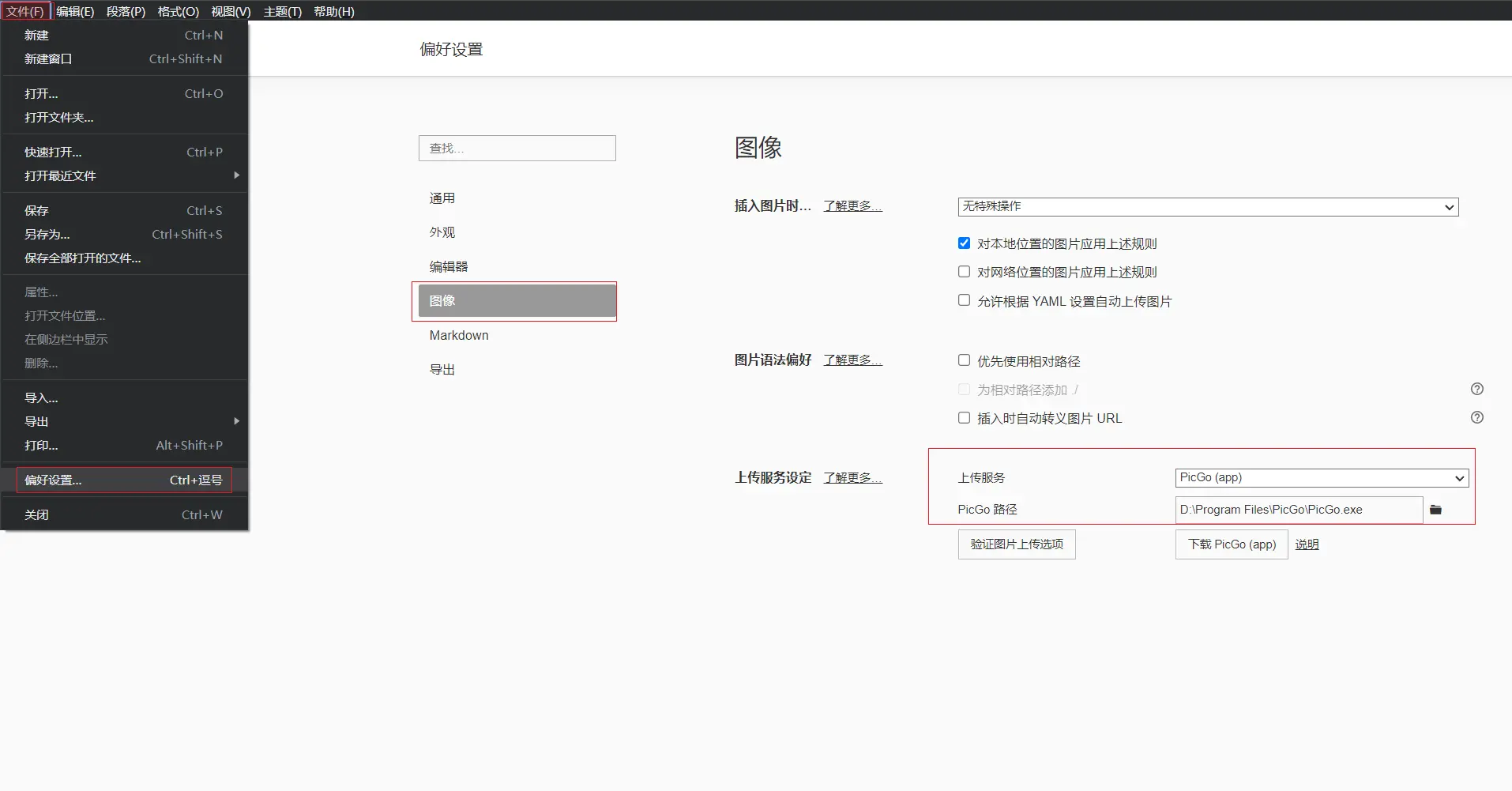Screen dimensions: 1512x791
Task: Click the 下载 PicGo (app) button
Action: 1231,544
